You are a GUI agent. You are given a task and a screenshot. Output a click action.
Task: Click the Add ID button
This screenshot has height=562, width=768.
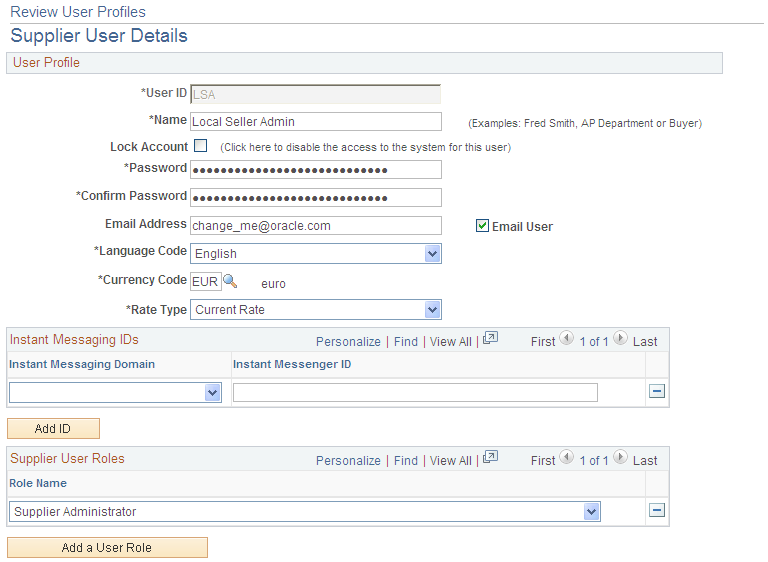click(53, 429)
